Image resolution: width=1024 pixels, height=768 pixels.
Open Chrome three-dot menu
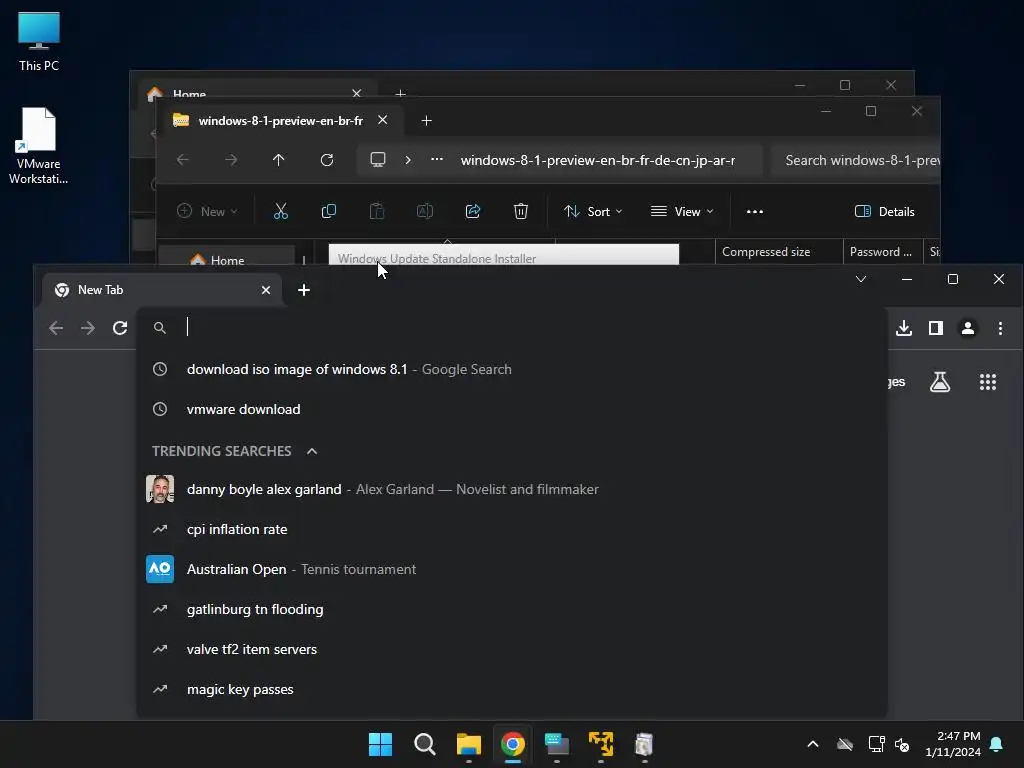pyautogui.click(x=1000, y=328)
